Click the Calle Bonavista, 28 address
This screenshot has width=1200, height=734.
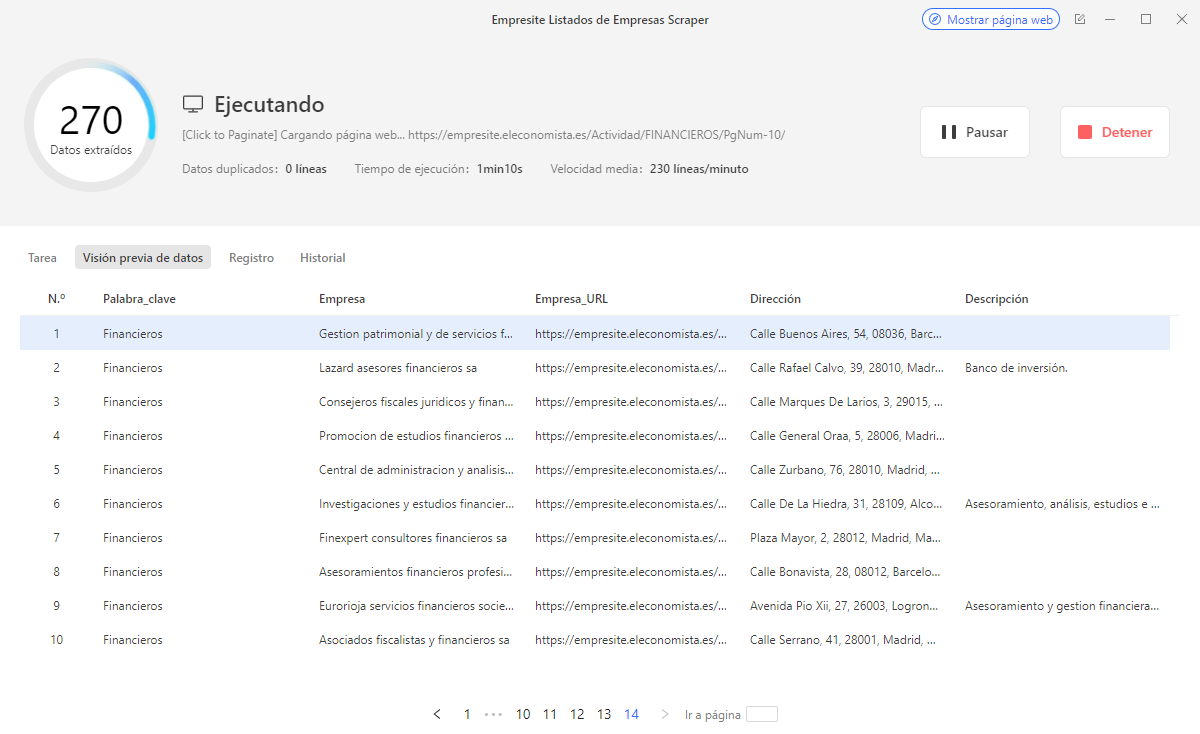[x=846, y=572]
